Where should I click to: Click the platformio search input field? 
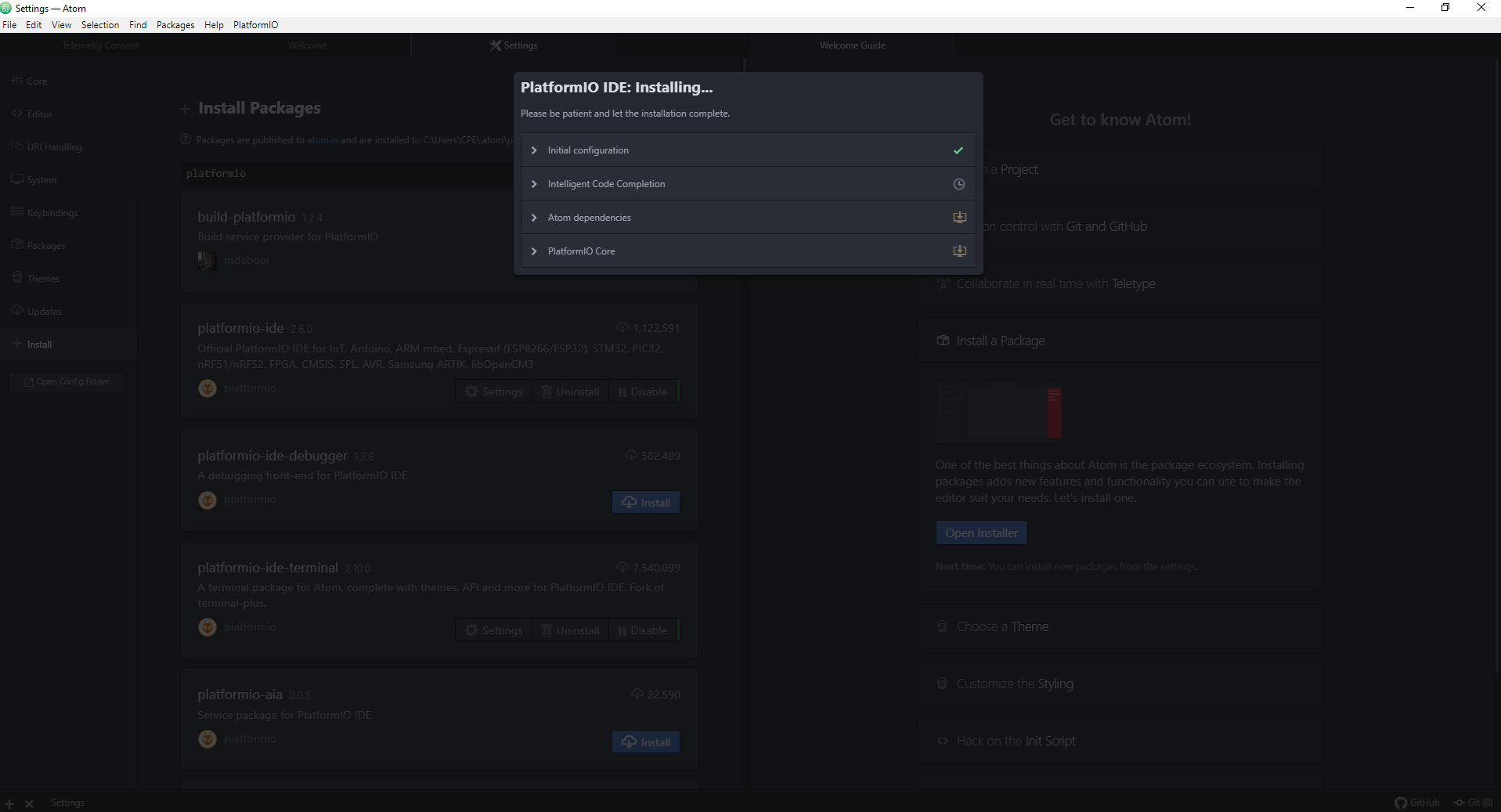pyautogui.click(x=348, y=174)
